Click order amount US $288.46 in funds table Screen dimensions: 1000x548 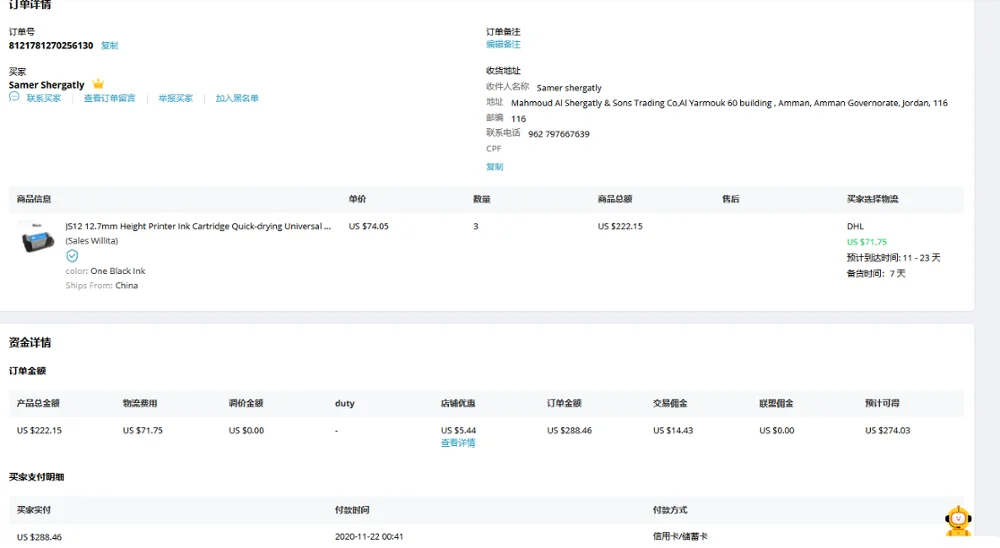click(570, 431)
